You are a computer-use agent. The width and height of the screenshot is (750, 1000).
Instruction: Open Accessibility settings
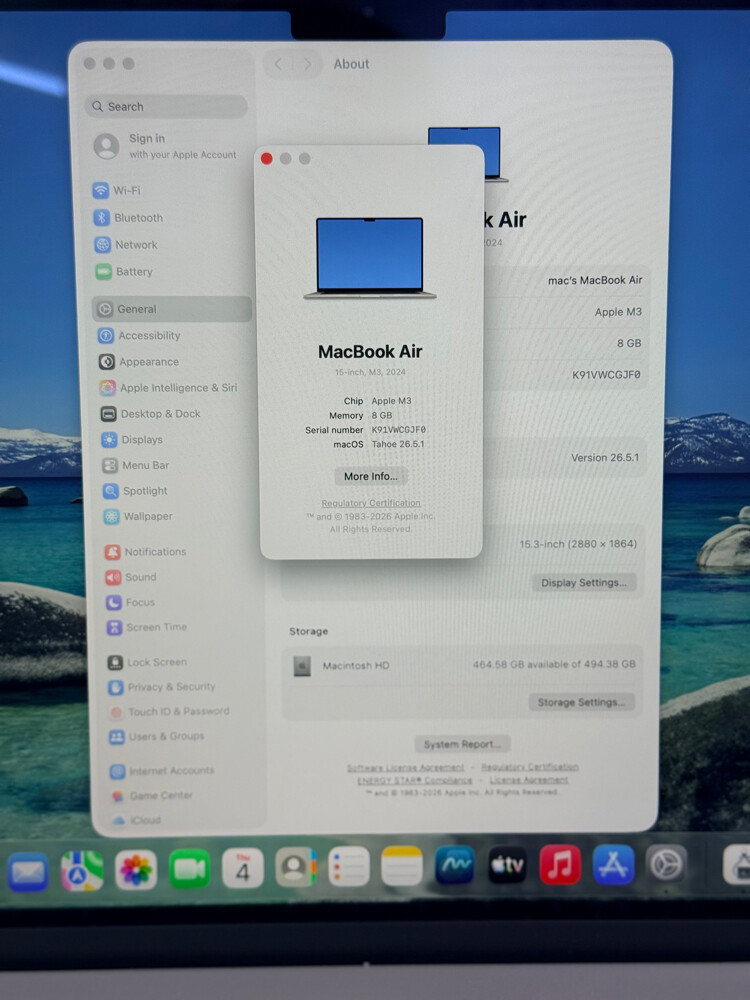(139, 335)
